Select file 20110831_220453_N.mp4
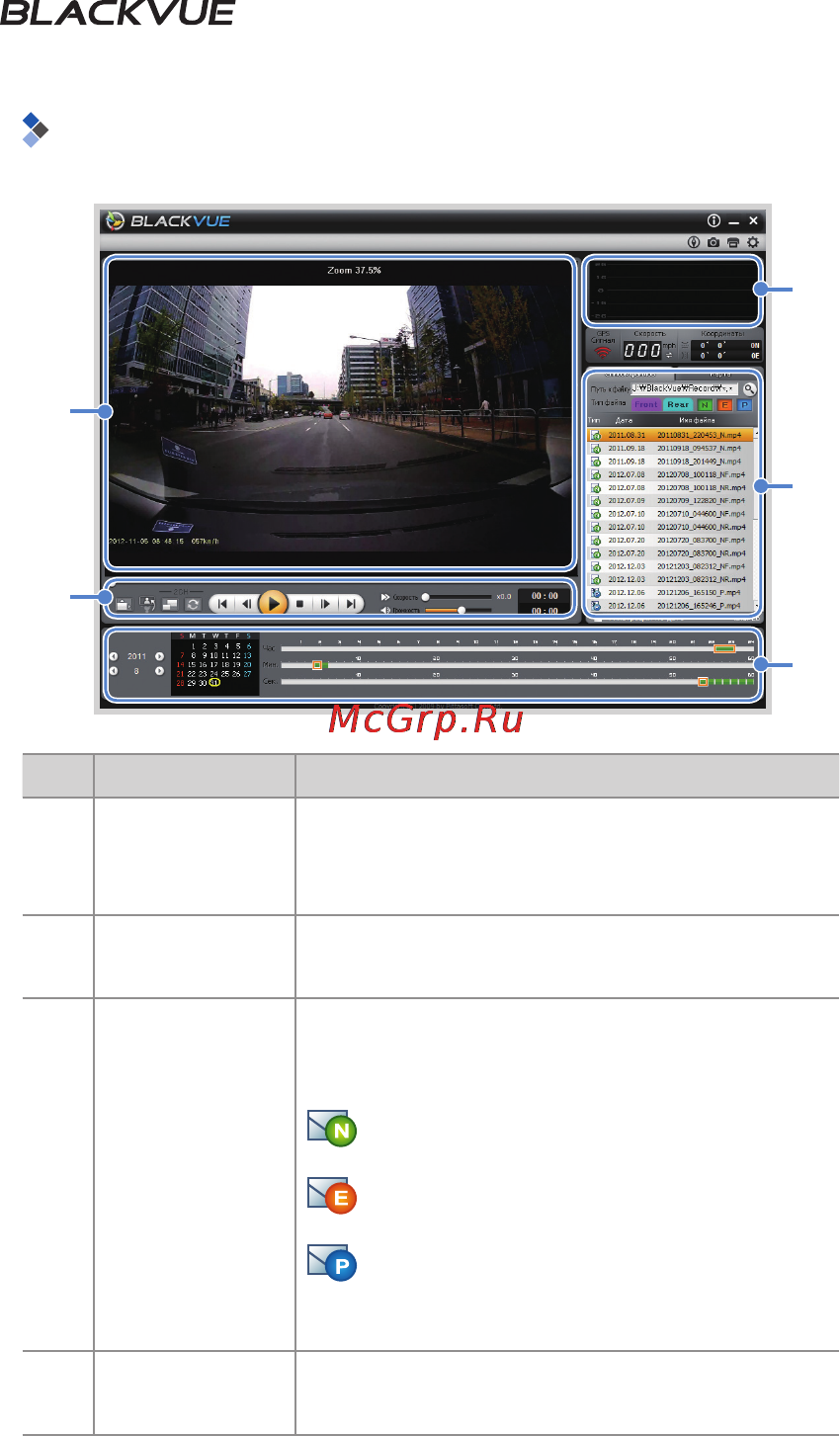840x1436 pixels. (x=671, y=435)
